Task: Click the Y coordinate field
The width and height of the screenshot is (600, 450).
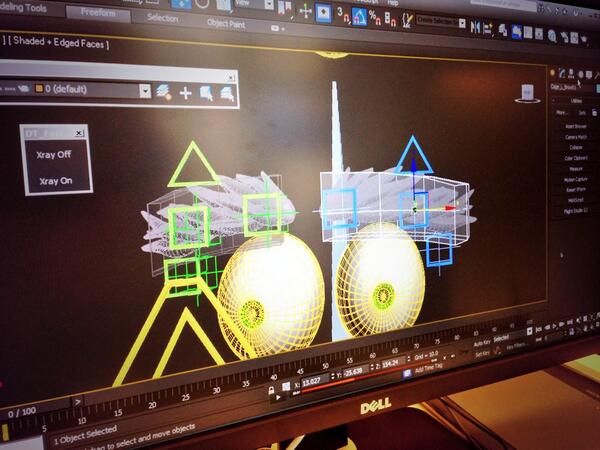Action: point(355,372)
